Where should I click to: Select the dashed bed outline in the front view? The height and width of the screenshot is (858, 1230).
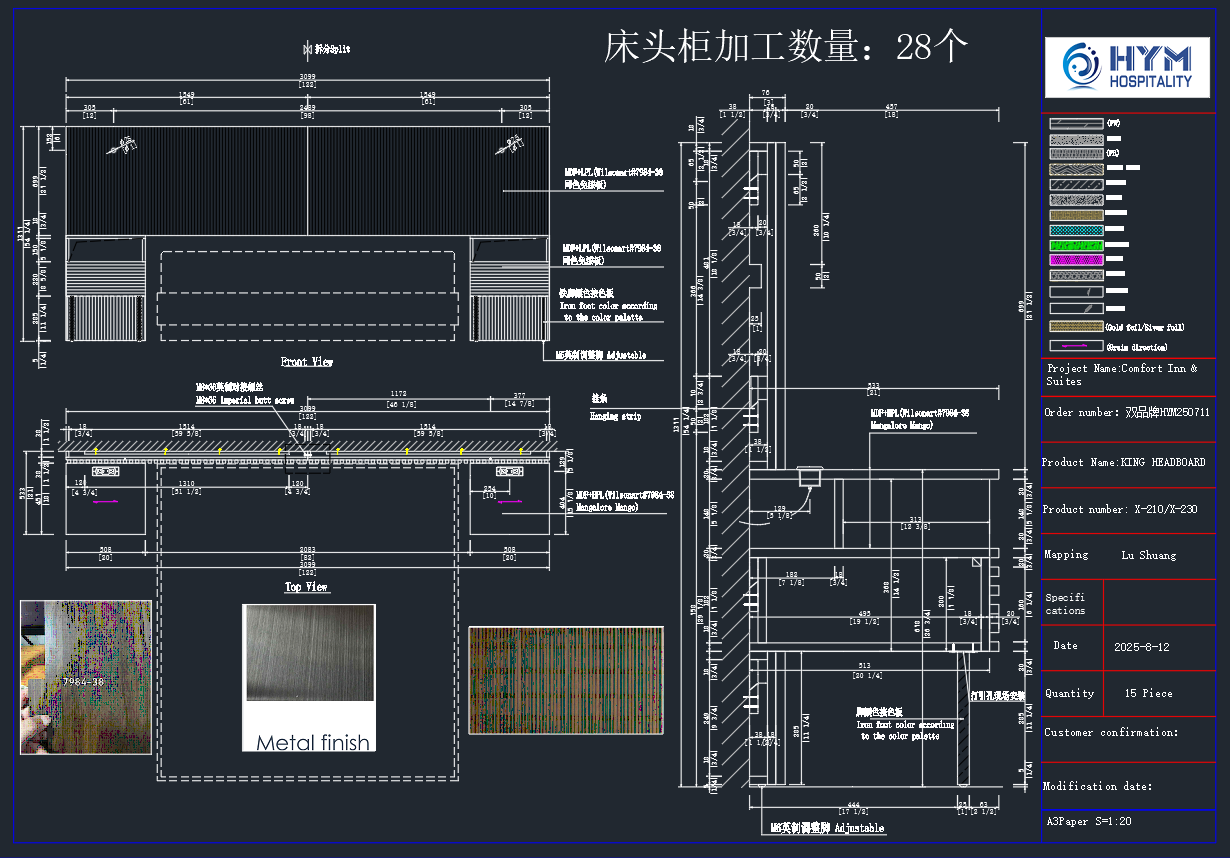[x=307, y=296]
